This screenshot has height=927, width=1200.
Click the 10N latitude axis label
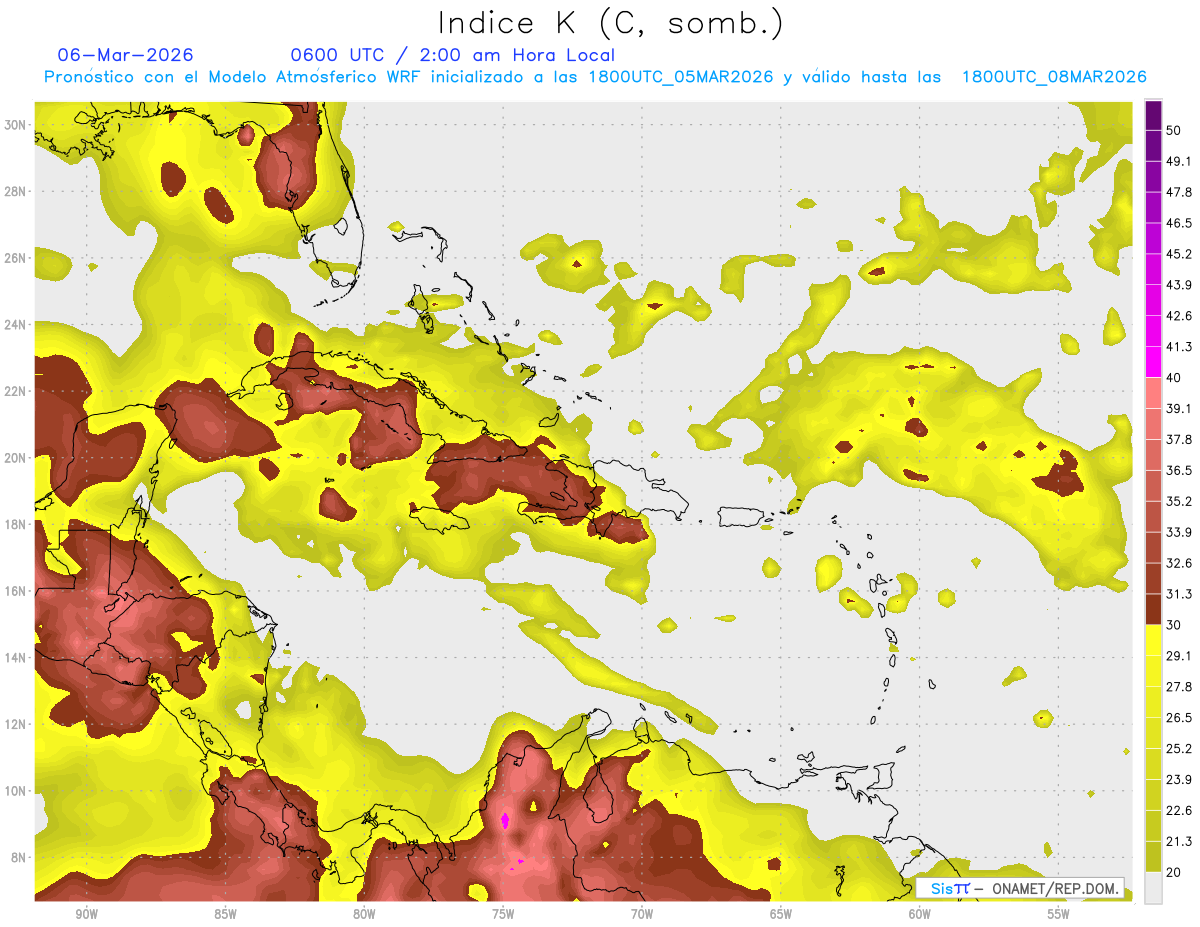[16, 791]
